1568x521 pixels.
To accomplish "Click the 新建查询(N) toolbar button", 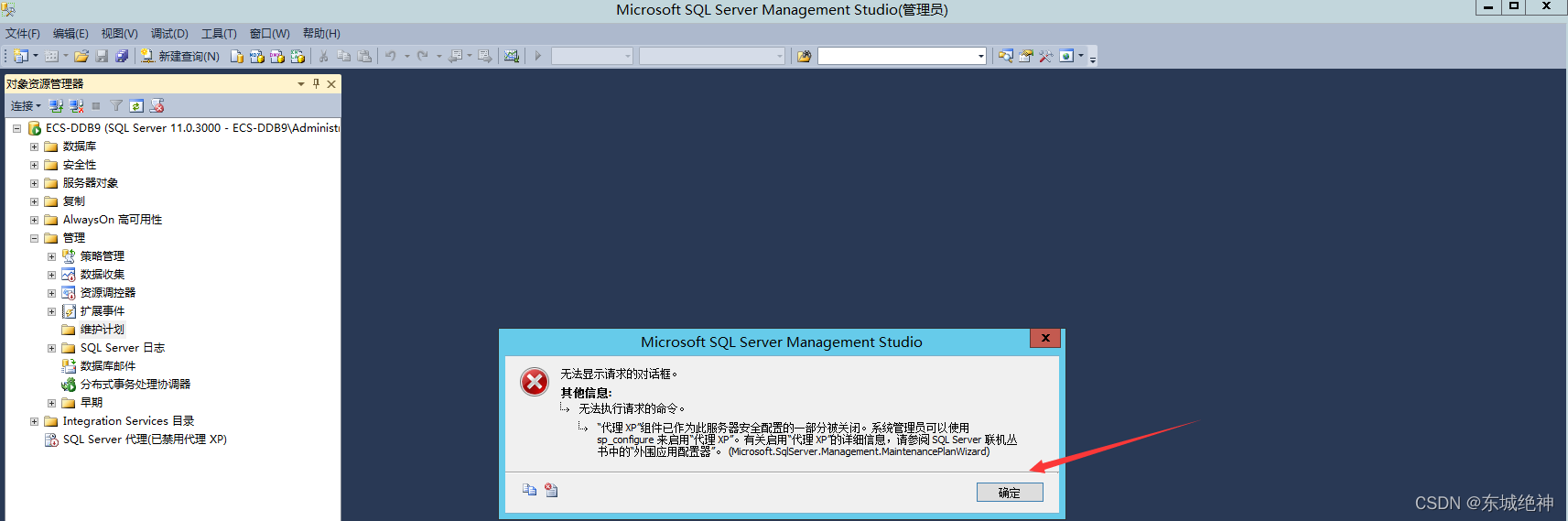I will point(180,56).
